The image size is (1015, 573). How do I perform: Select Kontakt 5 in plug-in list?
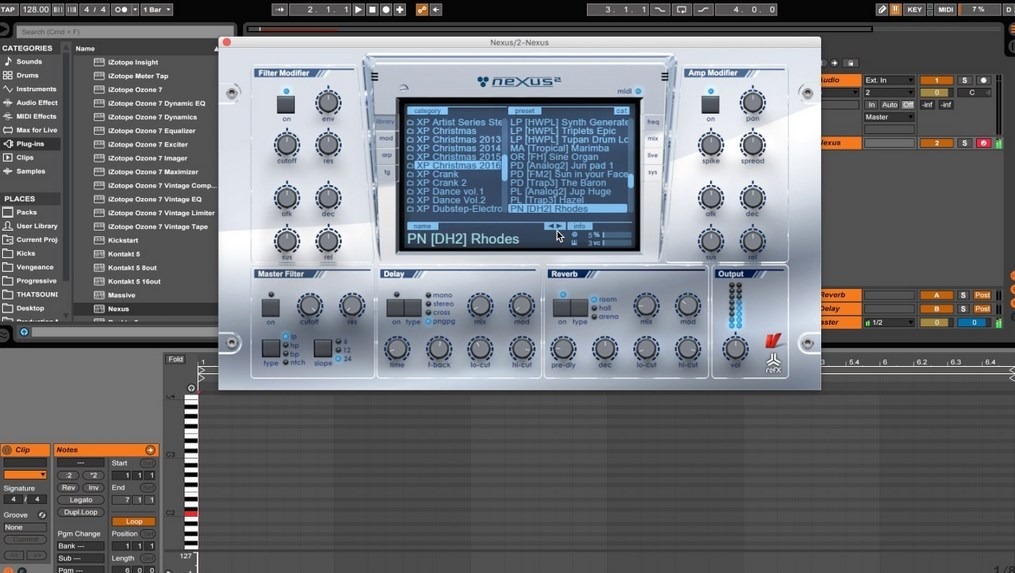[124, 254]
